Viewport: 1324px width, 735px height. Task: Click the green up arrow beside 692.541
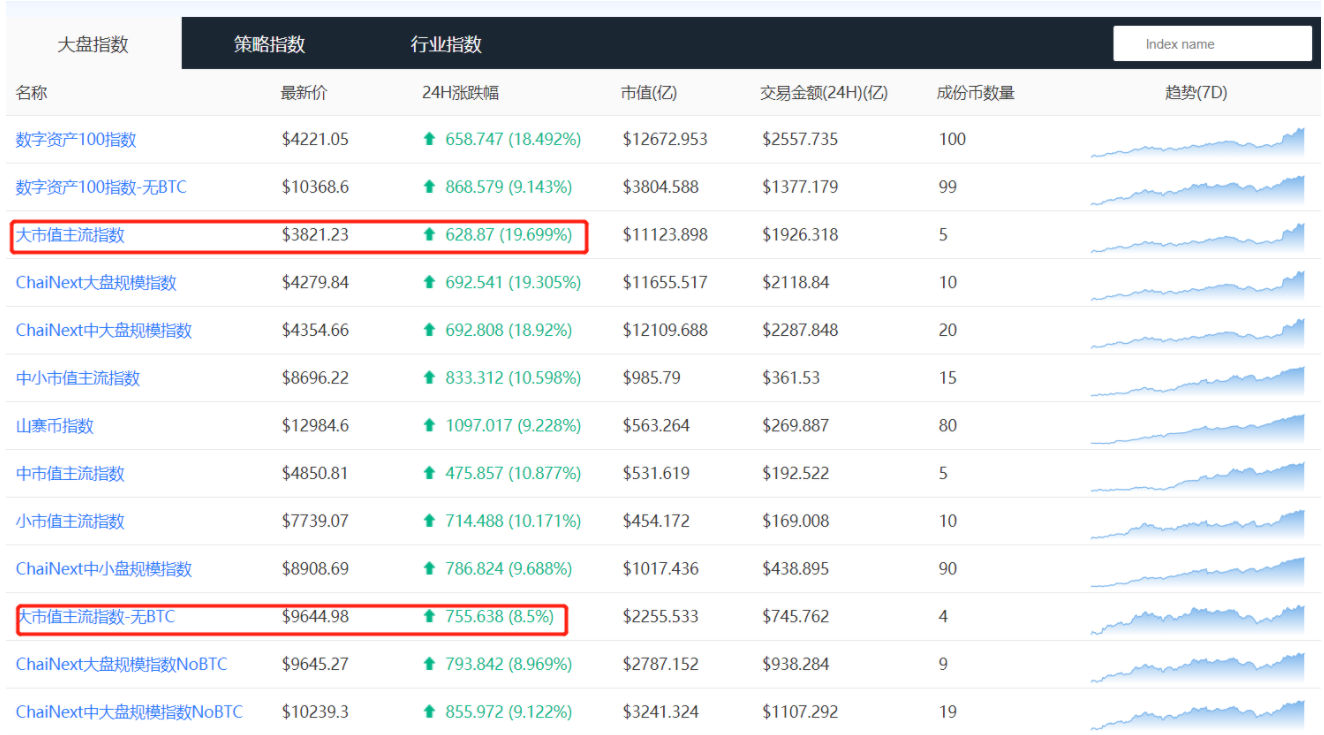click(x=430, y=283)
